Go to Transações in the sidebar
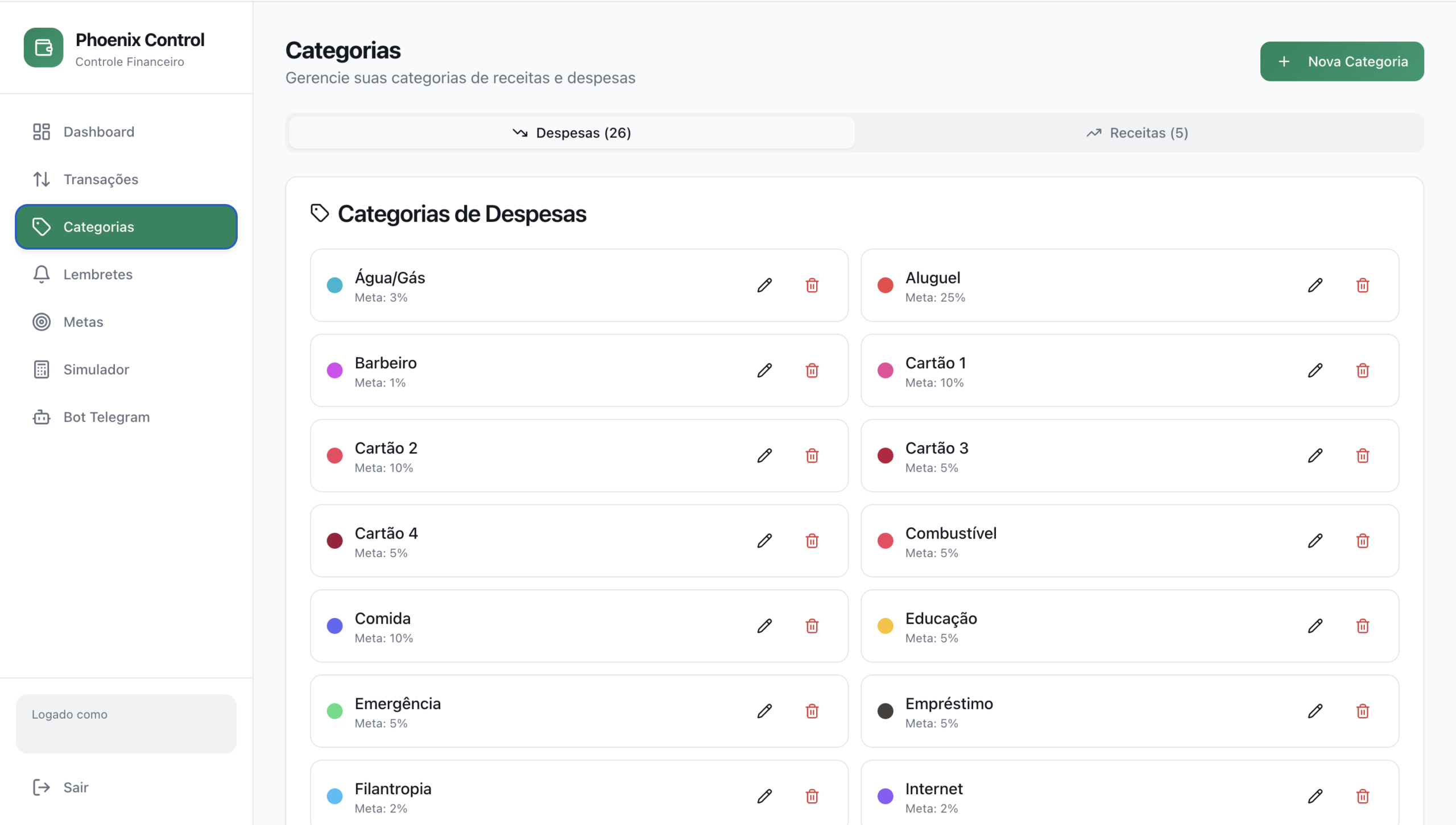The height and width of the screenshot is (825, 1456). (x=126, y=179)
